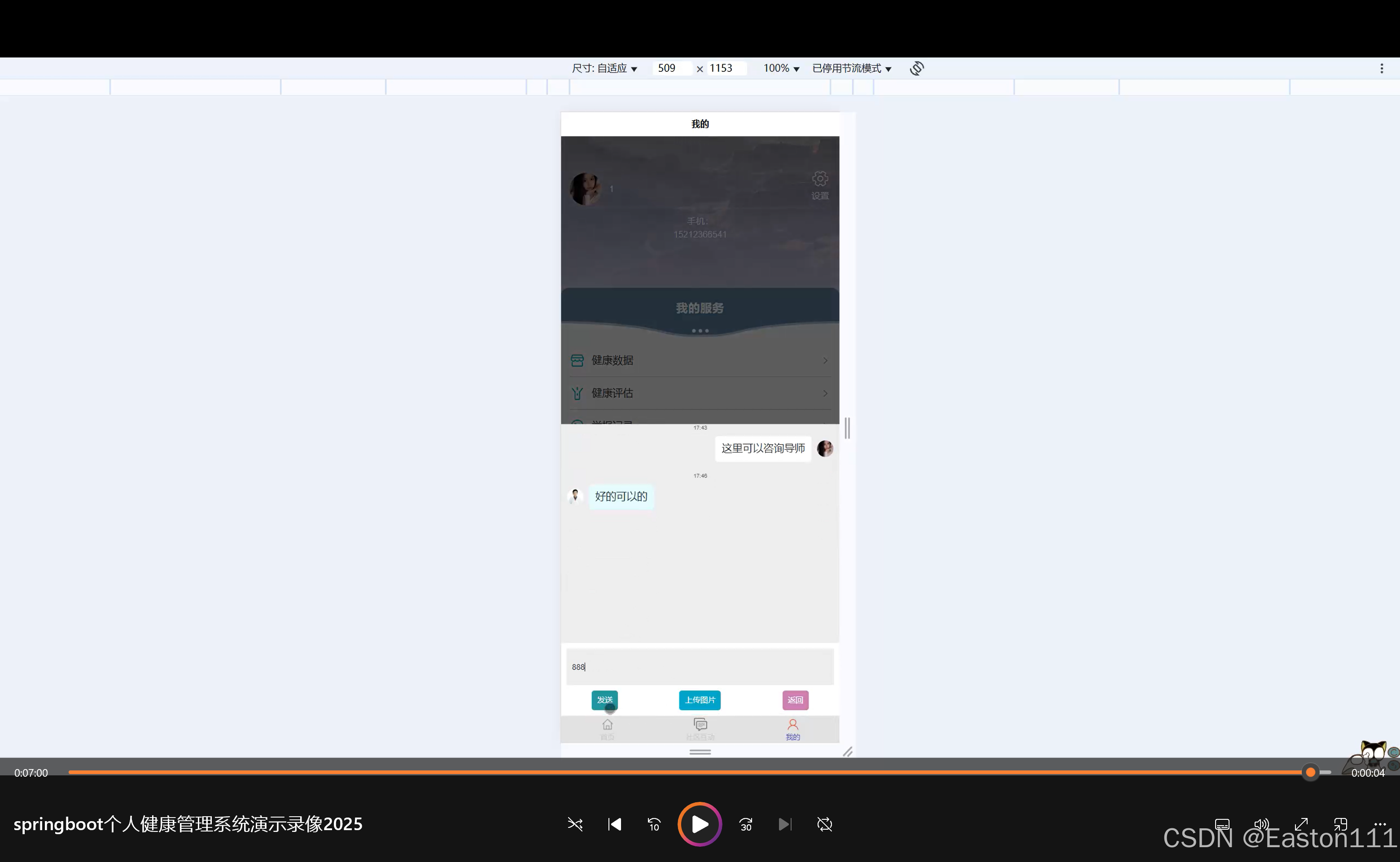Click the 上传图片 button
The width and height of the screenshot is (1400, 862).
[x=700, y=700]
